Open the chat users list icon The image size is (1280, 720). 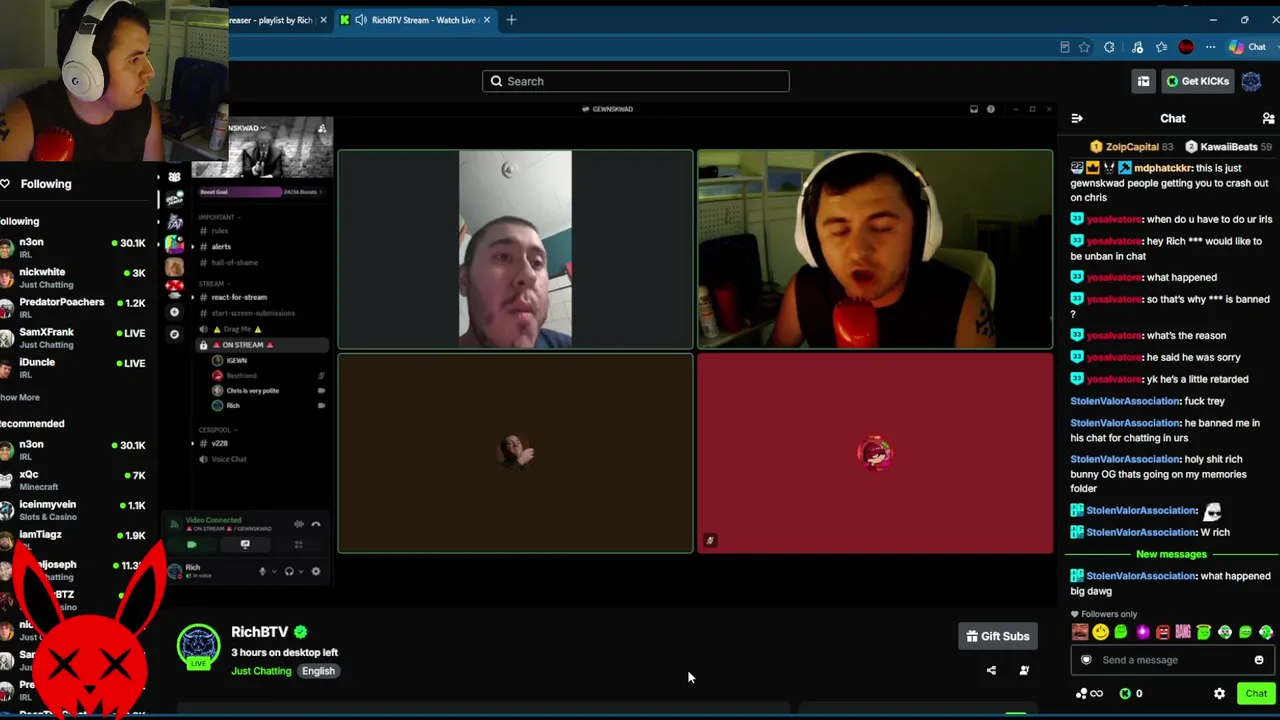tap(1268, 119)
